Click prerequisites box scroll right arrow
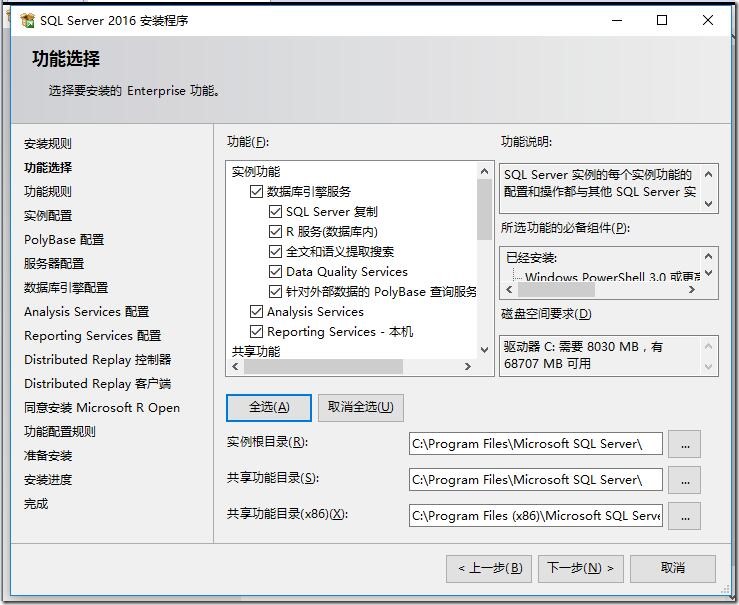Viewport: 739px width, 605px height. click(x=692, y=290)
